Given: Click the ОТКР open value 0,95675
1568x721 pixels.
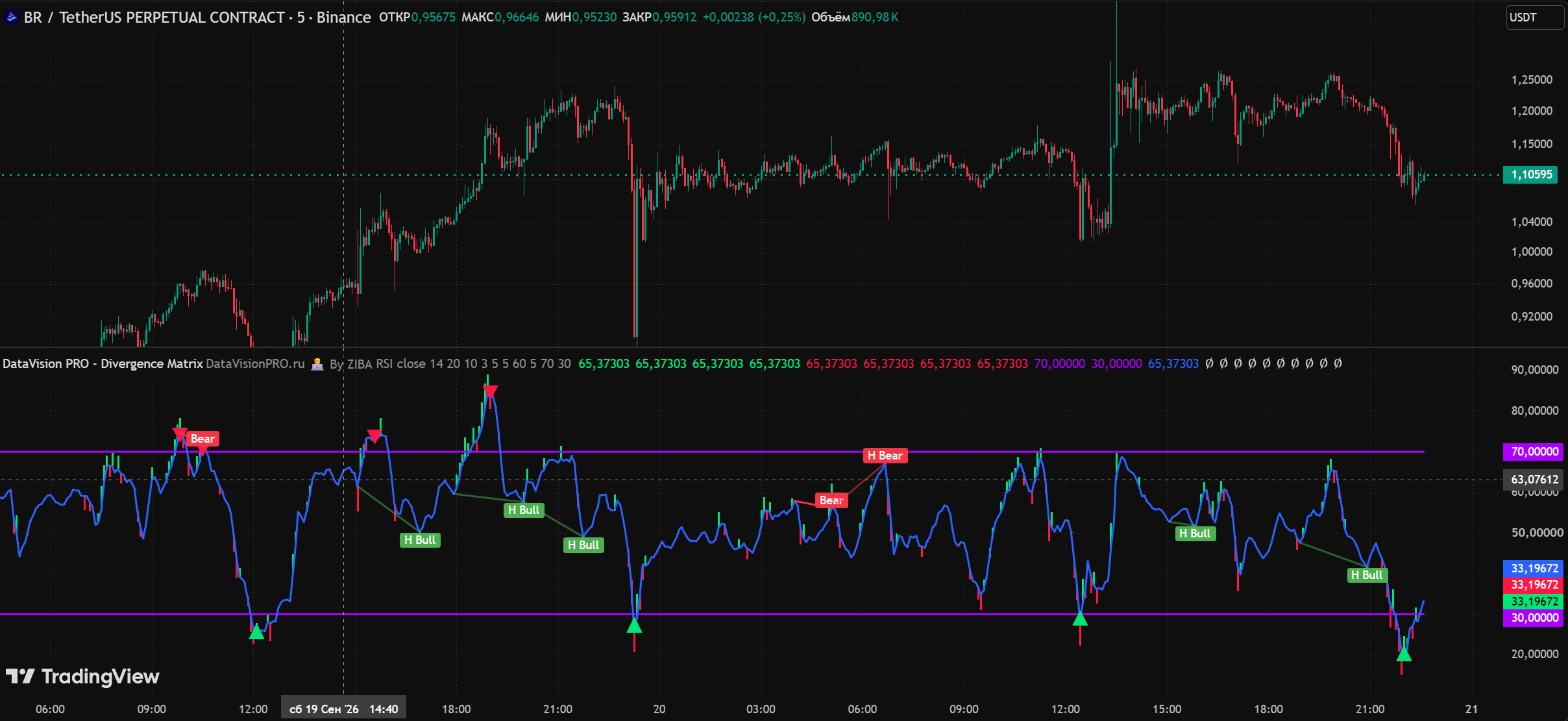Looking at the screenshot, I should coord(434,18).
